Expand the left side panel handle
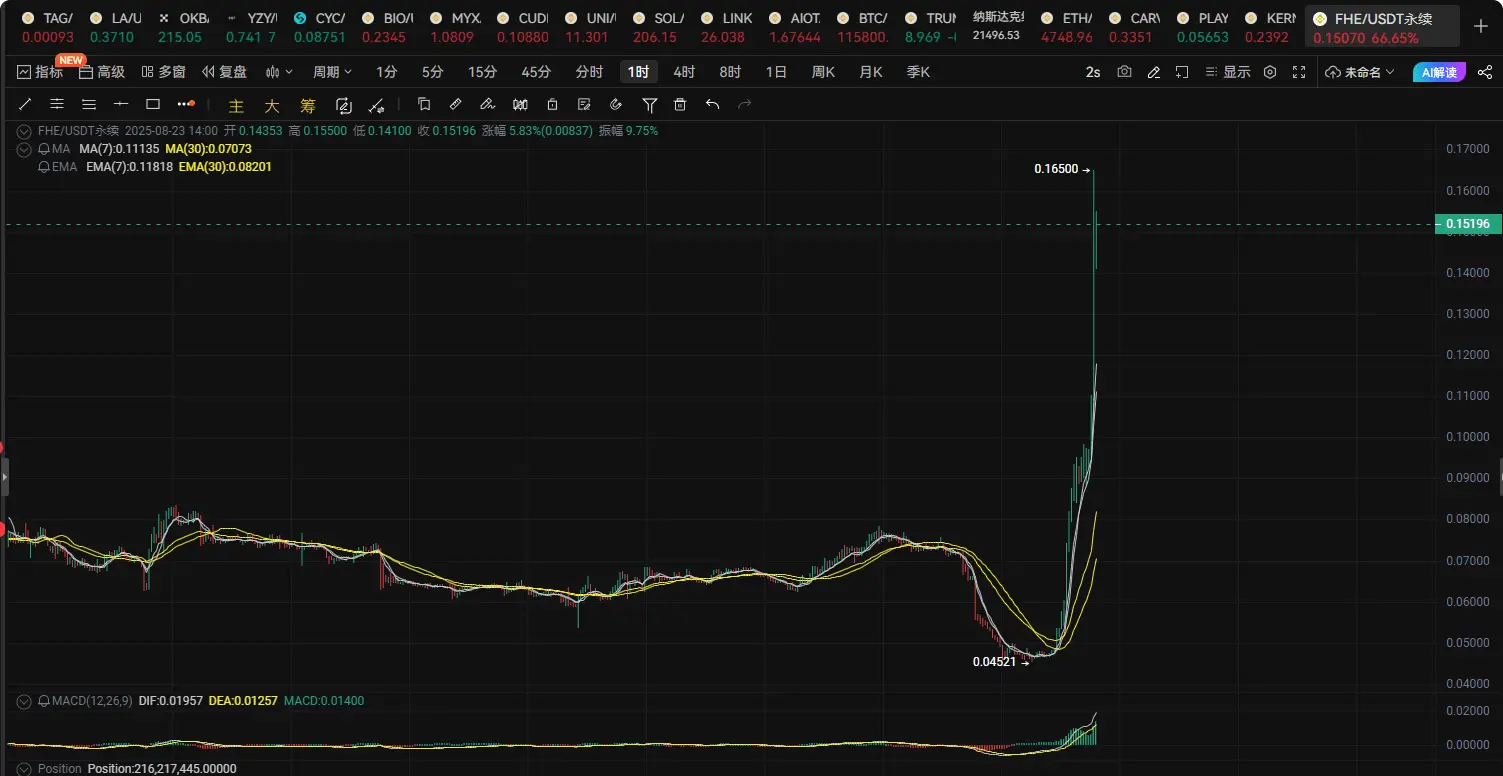 click(x=4, y=477)
